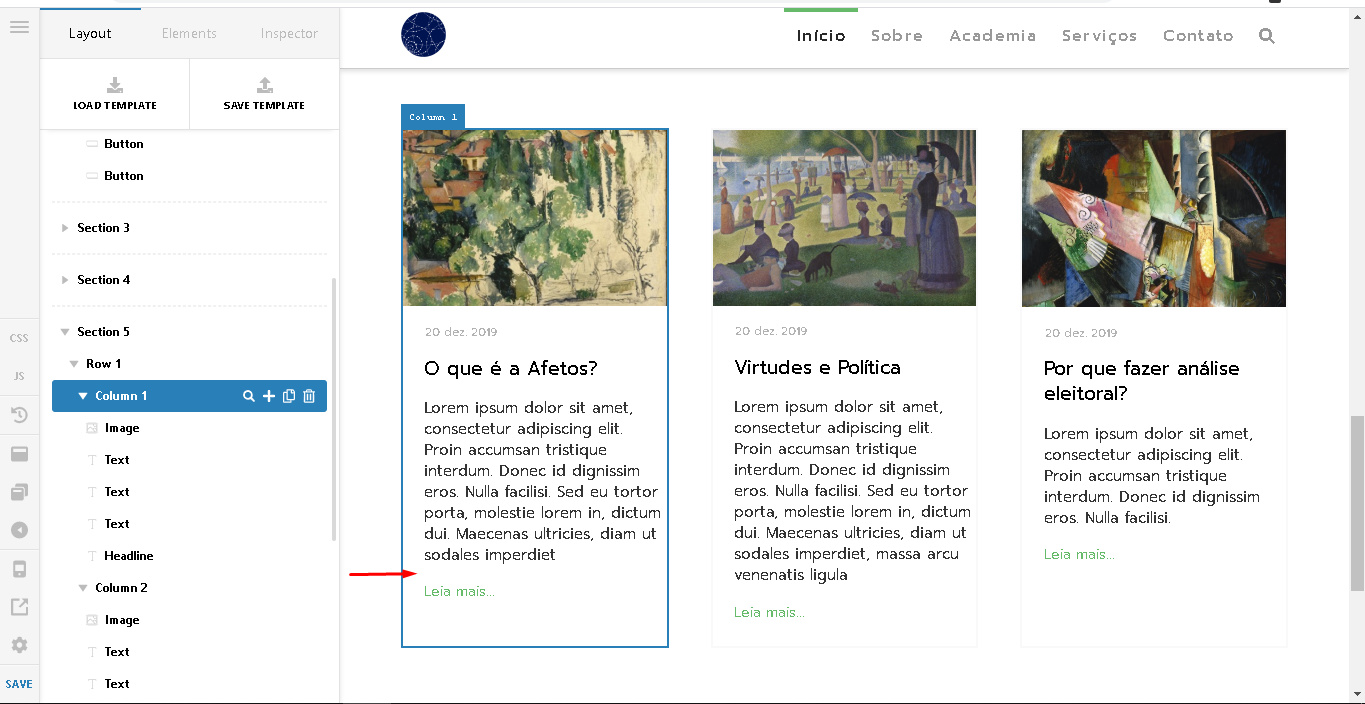Open the Contato menu item
This screenshot has height=704, width=1365.
click(x=1198, y=36)
